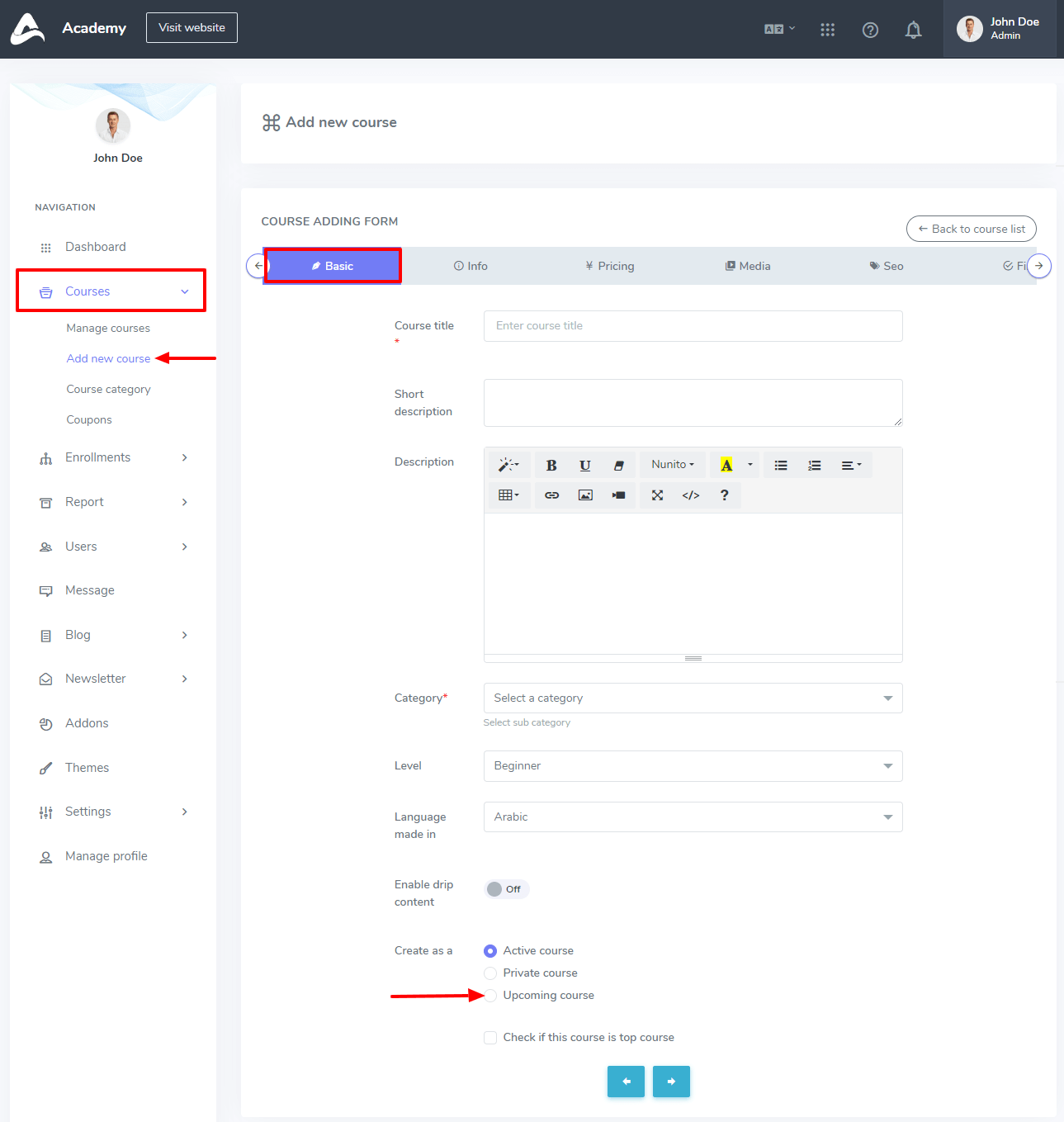Click into the Course title field

tap(693, 326)
